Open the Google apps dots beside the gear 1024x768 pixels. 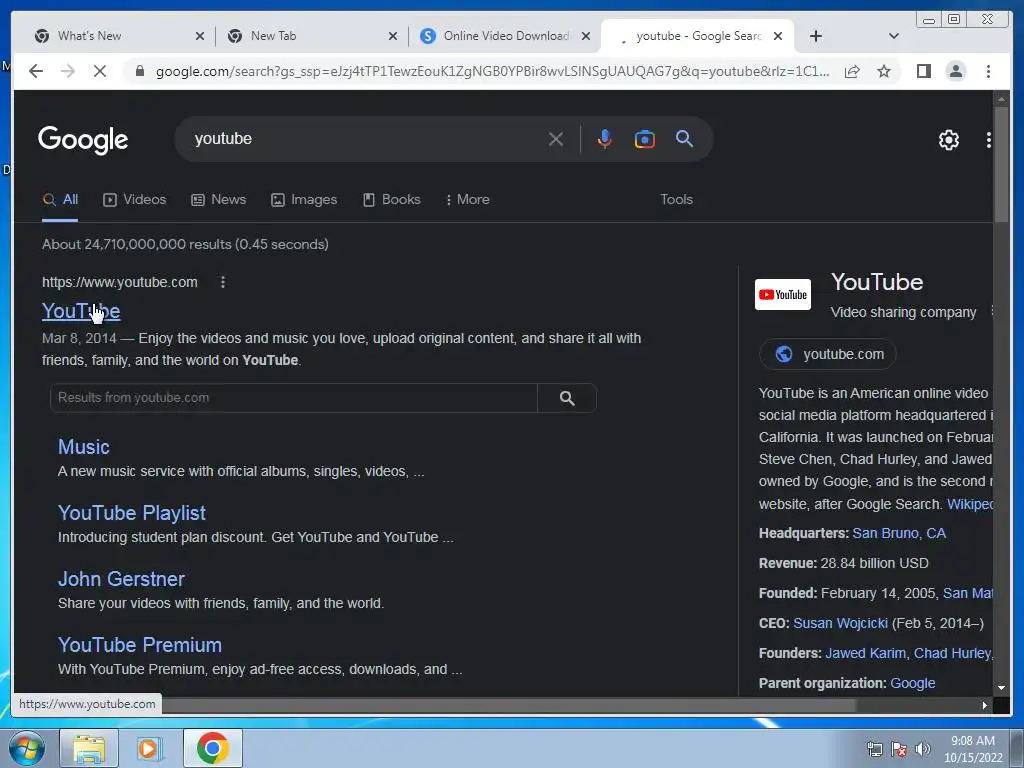989,140
